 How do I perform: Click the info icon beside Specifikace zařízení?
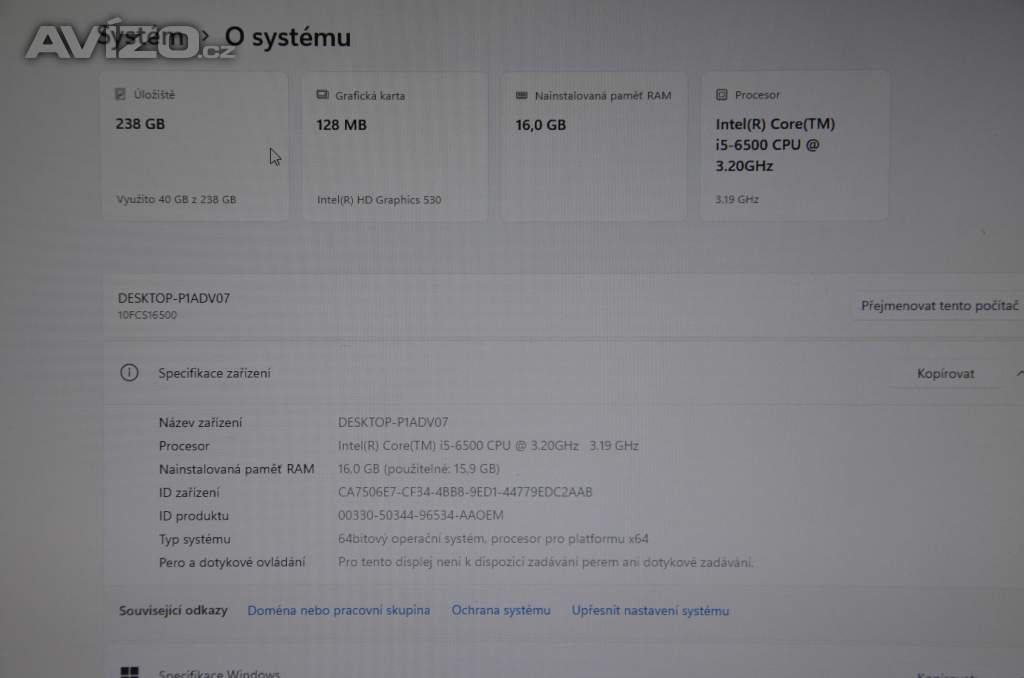129,373
